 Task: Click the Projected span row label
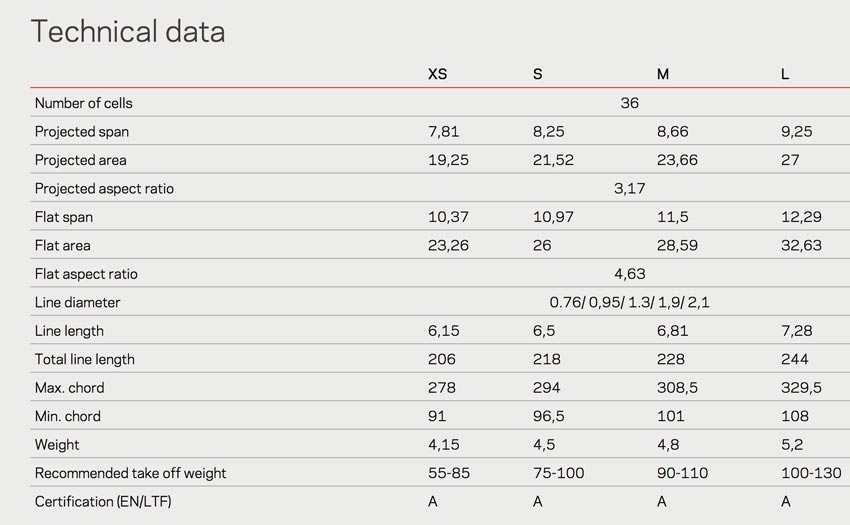click(x=82, y=132)
